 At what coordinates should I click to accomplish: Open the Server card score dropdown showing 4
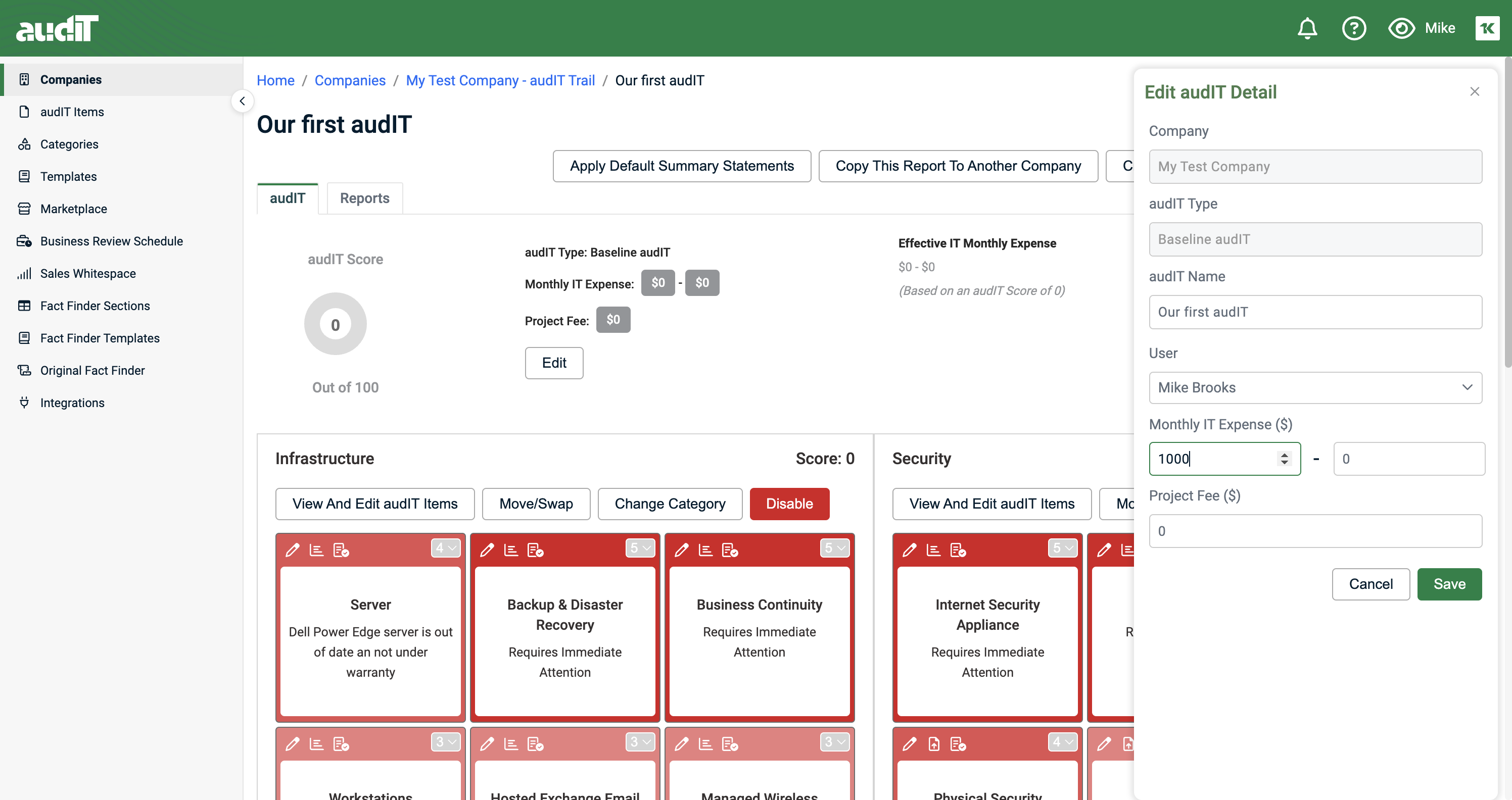(x=446, y=548)
